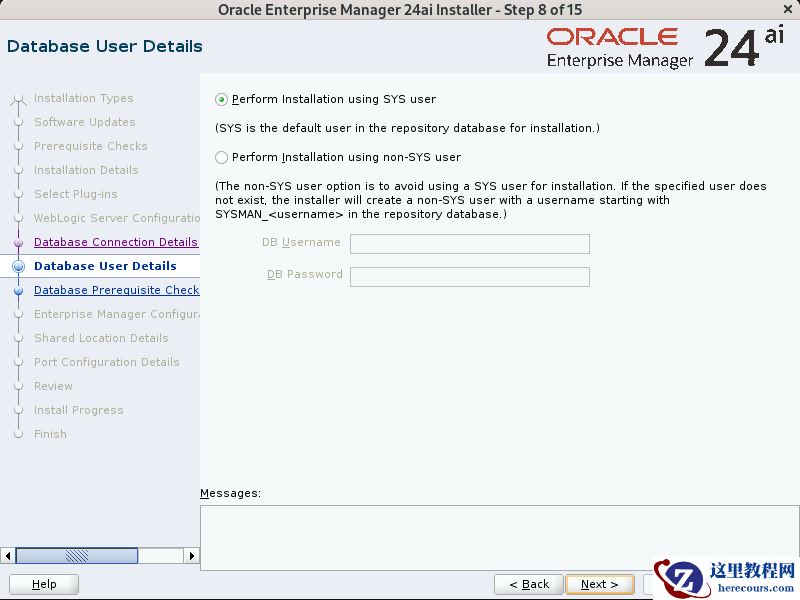This screenshot has height=600, width=800.
Task: Close the installer window
Action: [788, 9]
